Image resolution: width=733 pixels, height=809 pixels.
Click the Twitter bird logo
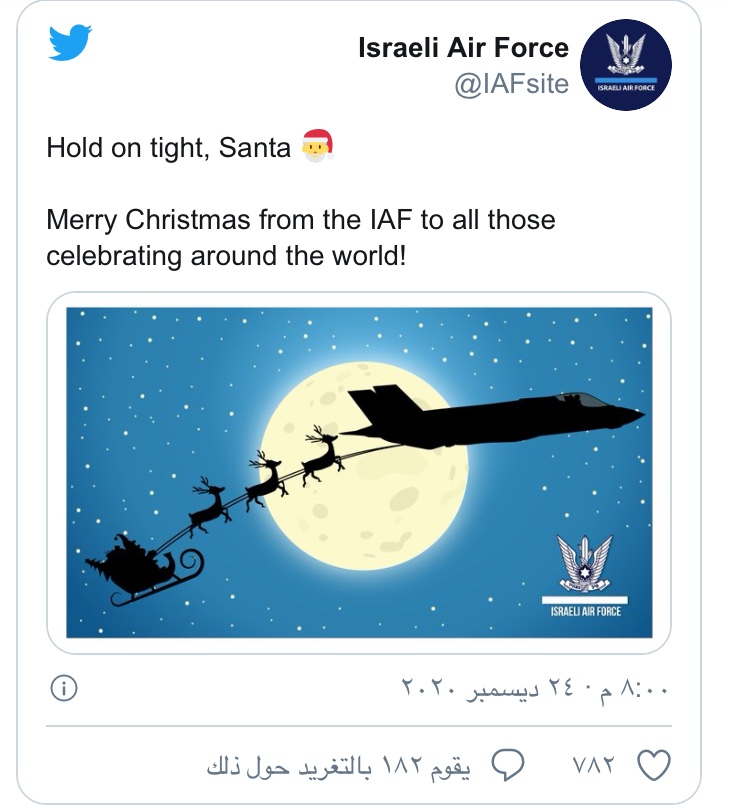pos(70,45)
